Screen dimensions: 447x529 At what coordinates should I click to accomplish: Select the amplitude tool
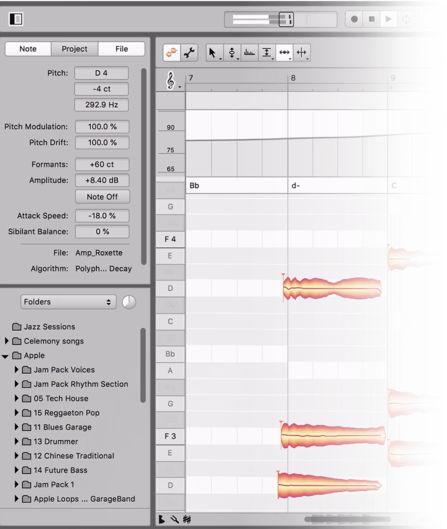click(267, 53)
